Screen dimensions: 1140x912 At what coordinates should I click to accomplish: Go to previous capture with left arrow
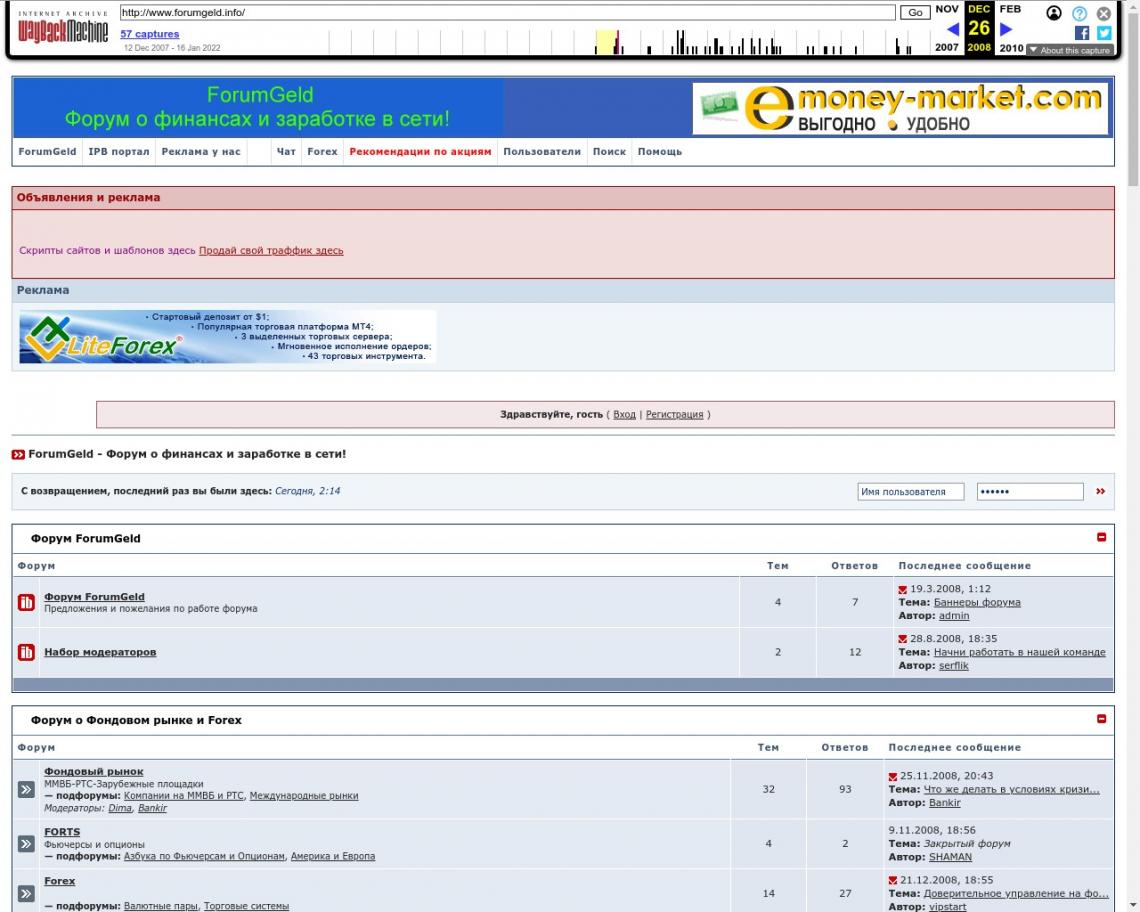point(953,30)
